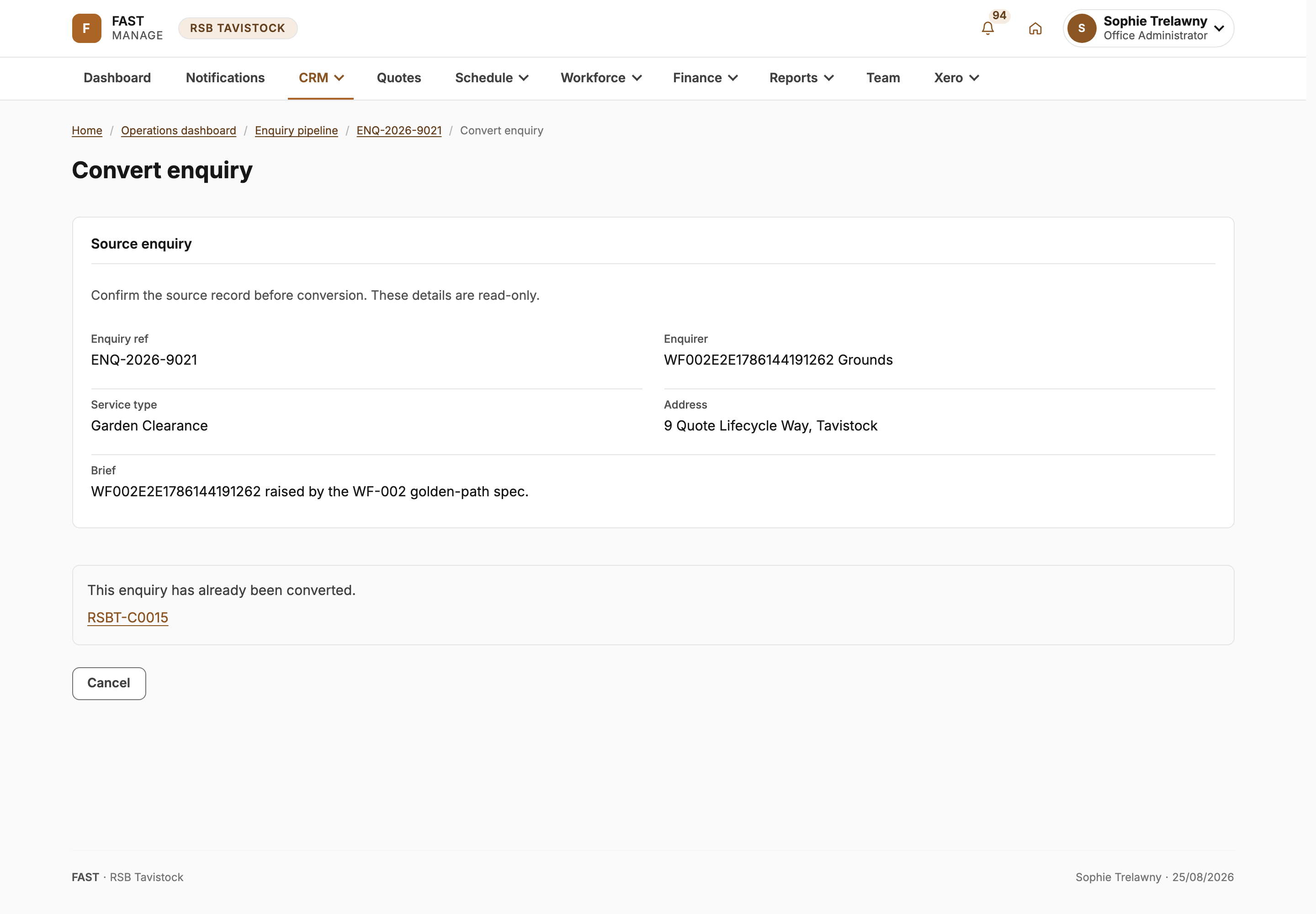Image resolution: width=1316 pixels, height=914 pixels.
Task: Click Sophie Trelawny's avatar circle
Action: [x=1081, y=28]
